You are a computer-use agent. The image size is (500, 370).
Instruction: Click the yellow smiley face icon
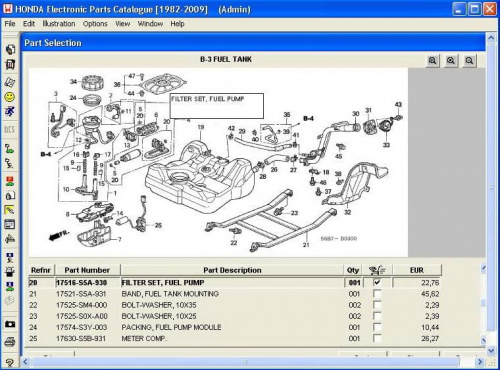click(x=10, y=97)
